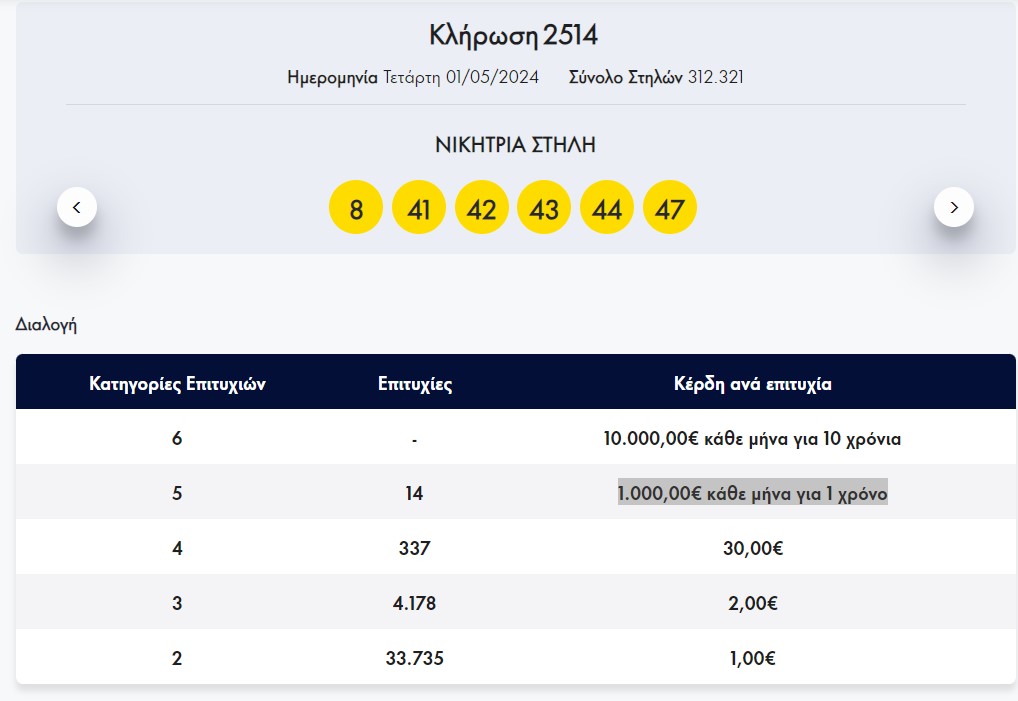
Task: Select the 4.178 winners cell
Action: point(414,603)
